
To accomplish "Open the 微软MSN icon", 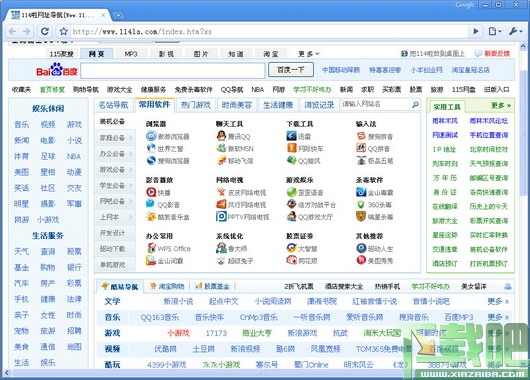I will (221, 148).
